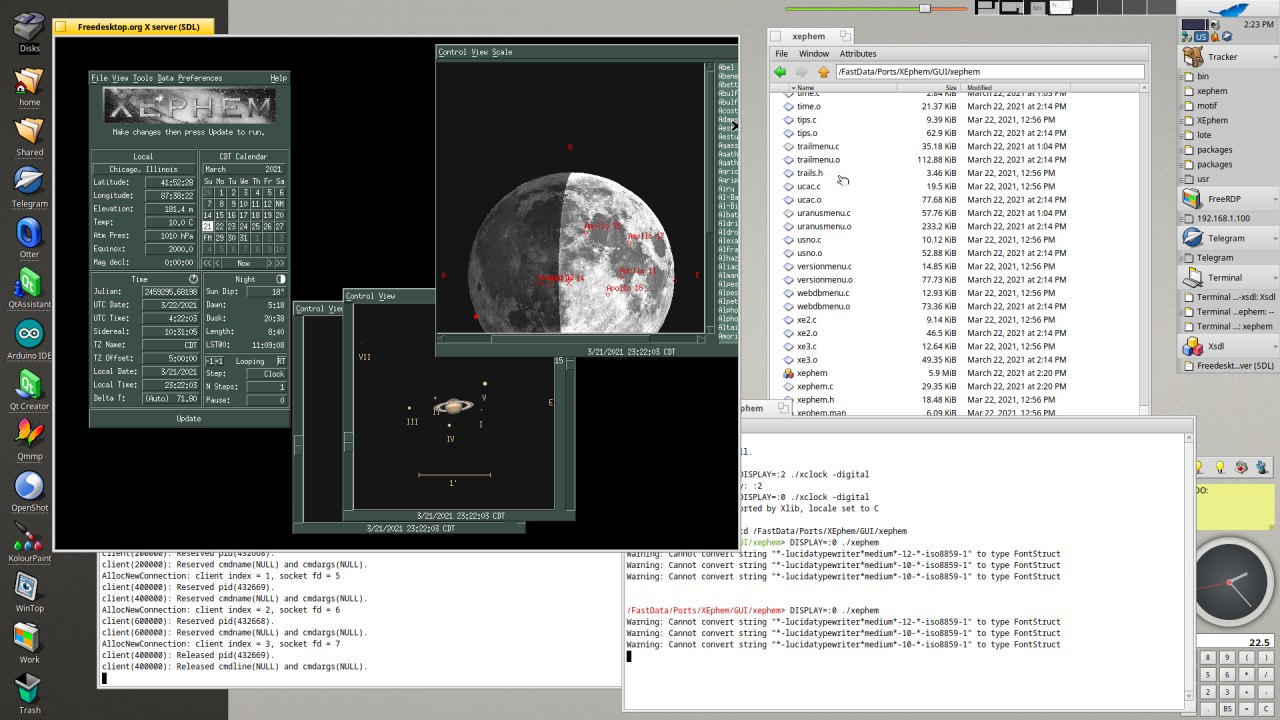Click the Night panel moon-phase icon
1280x720 pixels.
coord(281,279)
